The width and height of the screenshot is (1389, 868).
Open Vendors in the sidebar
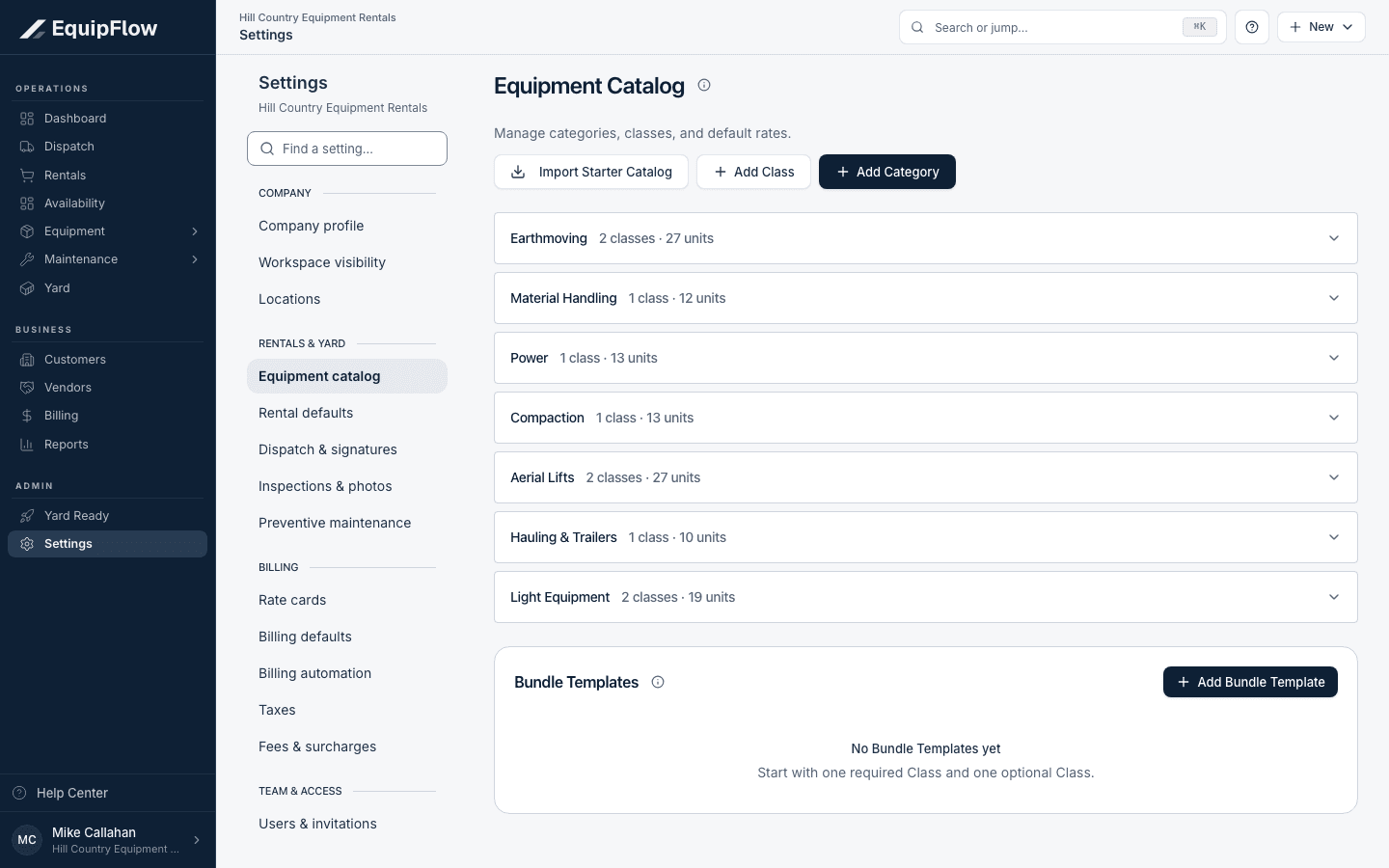click(x=107, y=388)
